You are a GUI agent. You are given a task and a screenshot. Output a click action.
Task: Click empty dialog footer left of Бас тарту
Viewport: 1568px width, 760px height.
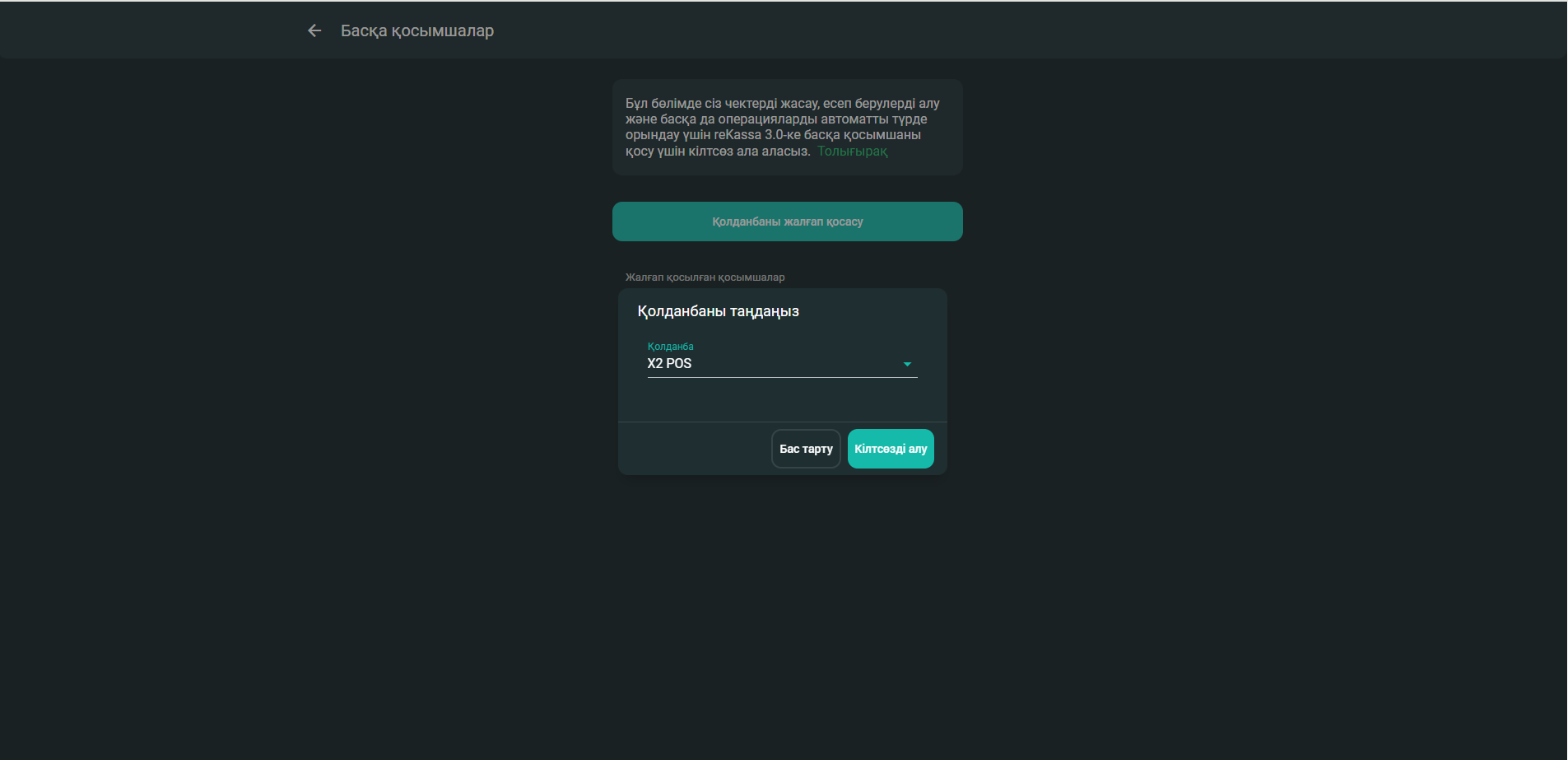tap(691, 449)
